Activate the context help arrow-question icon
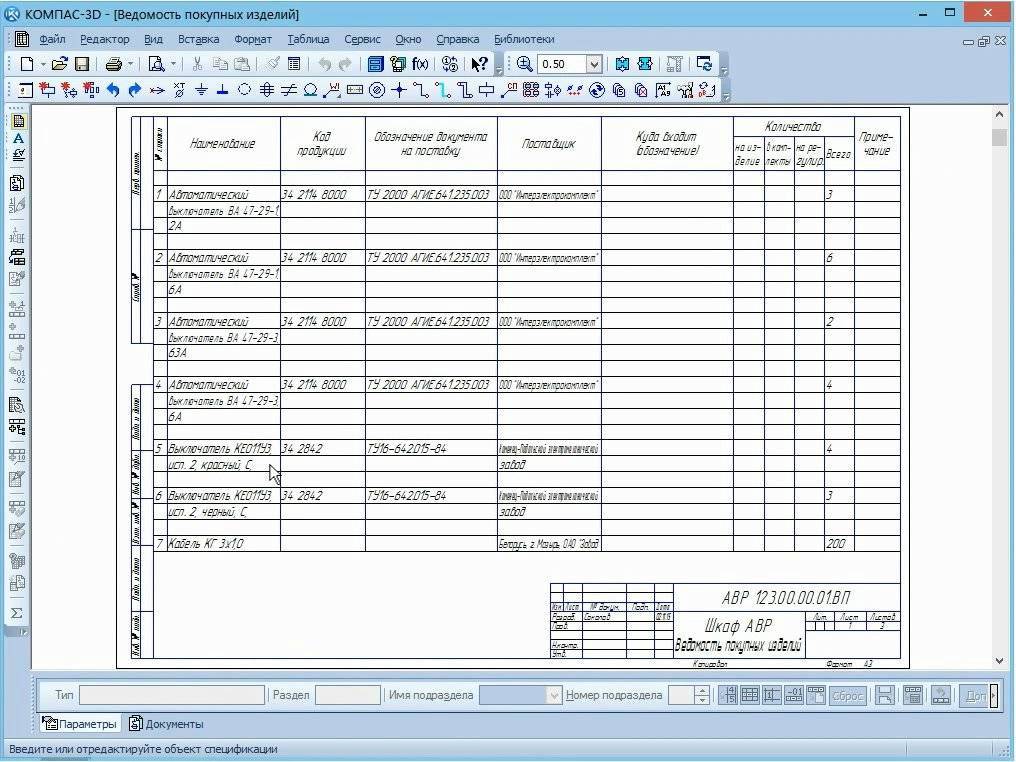The width and height of the screenshot is (1016, 762). click(x=479, y=64)
